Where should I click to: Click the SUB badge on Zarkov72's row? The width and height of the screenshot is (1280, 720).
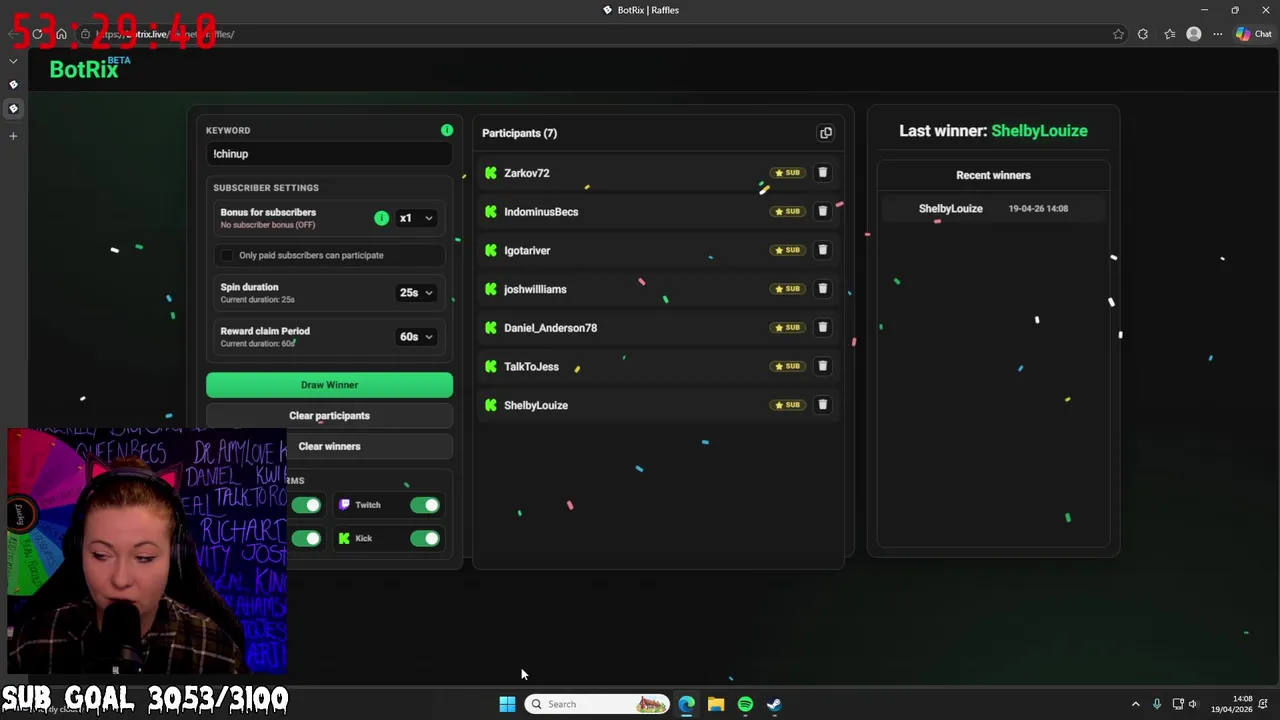pyautogui.click(x=787, y=173)
